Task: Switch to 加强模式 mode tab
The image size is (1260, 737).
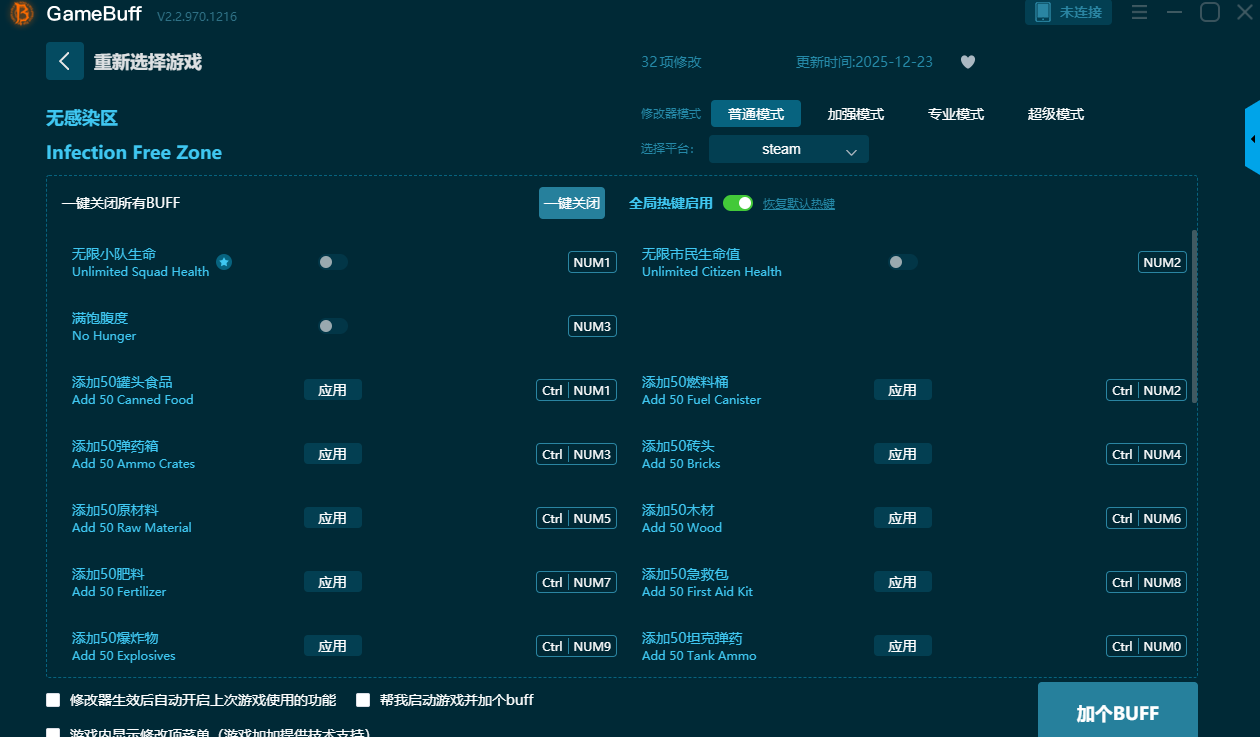Action: coord(855,114)
